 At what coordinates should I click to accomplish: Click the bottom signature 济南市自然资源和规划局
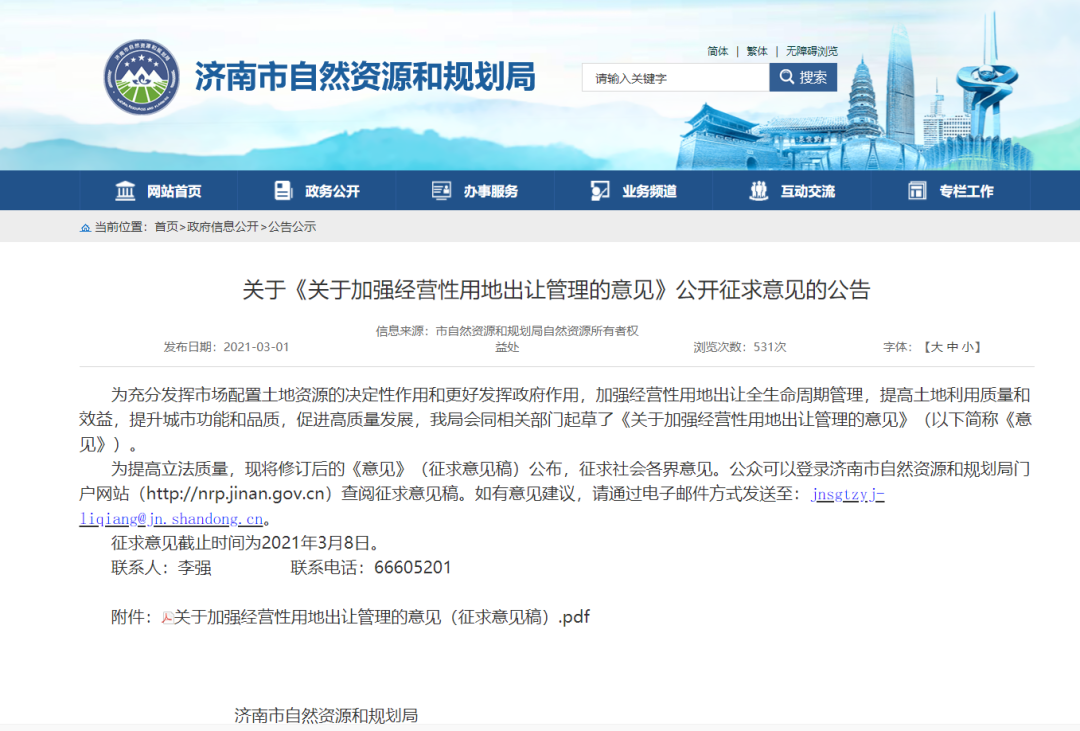point(326,716)
